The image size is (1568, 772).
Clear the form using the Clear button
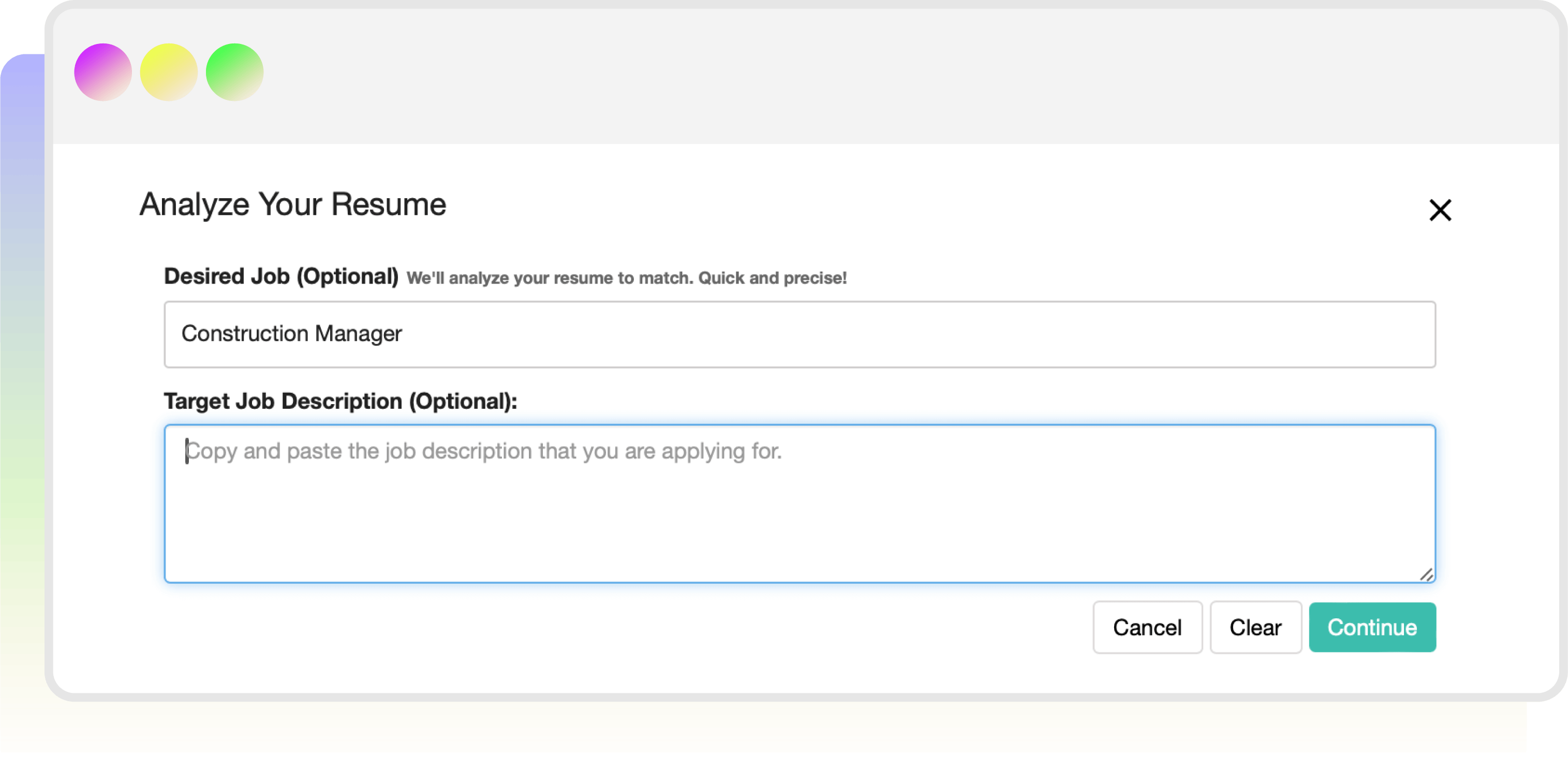point(1255,627)
